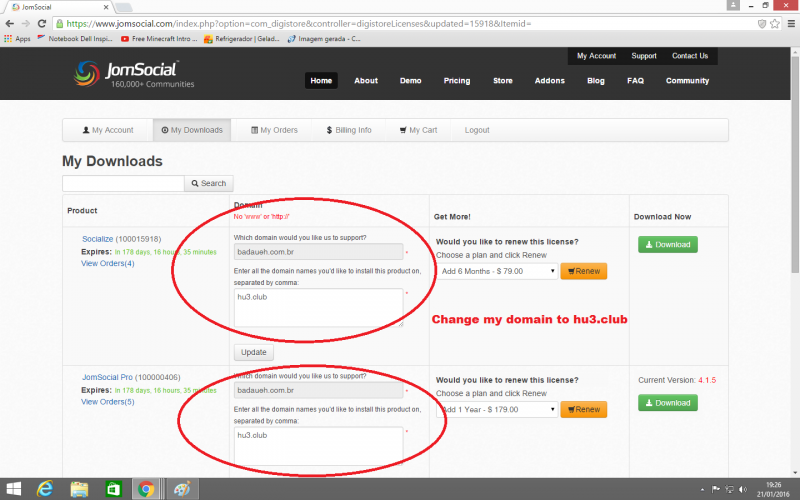Viewport: 800px width, 500px height.
Task: Click the Action Center flag tray icon
Action: point(716,489)
